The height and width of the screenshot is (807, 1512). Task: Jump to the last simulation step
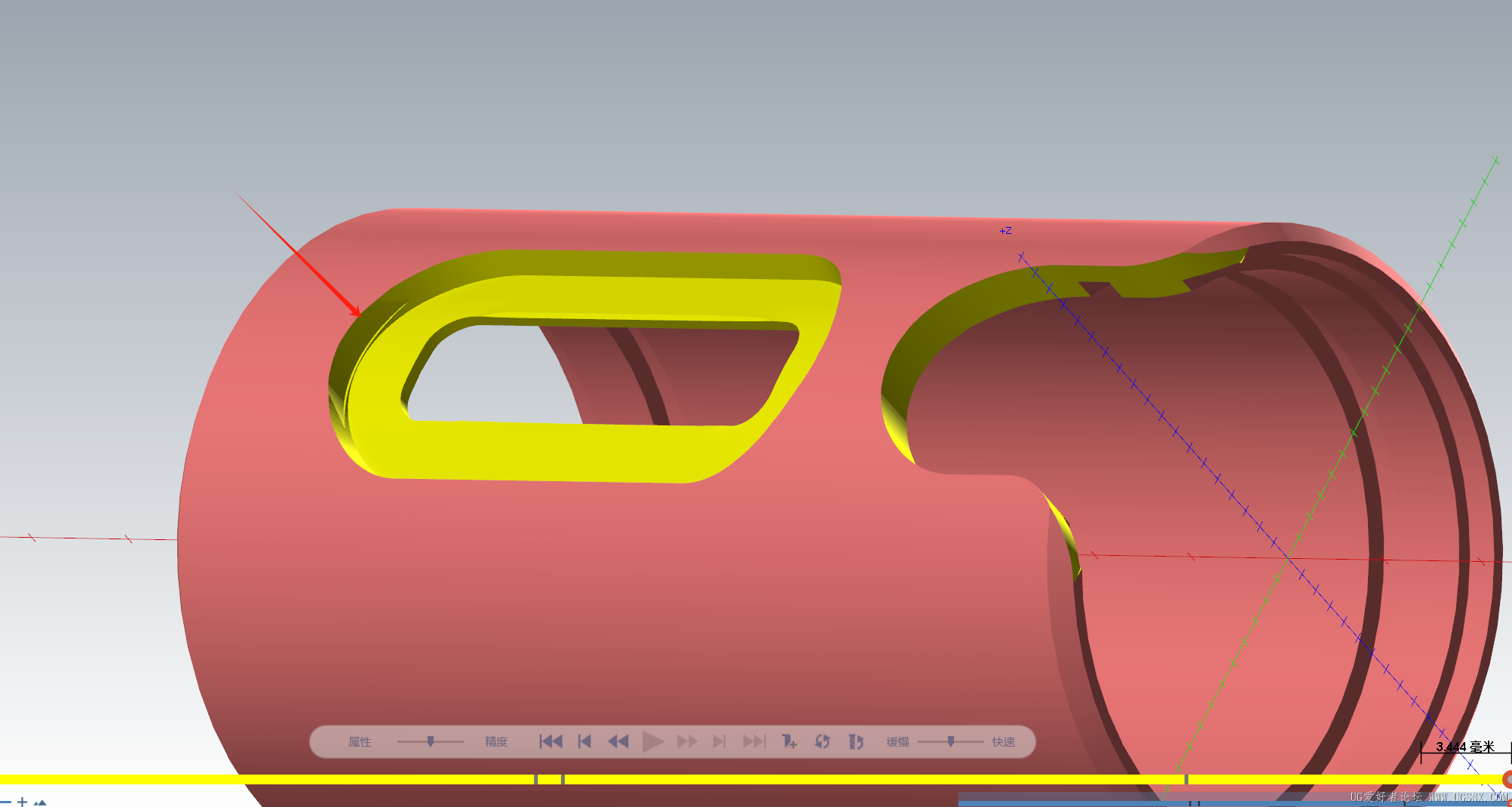[x=754, y=741]
